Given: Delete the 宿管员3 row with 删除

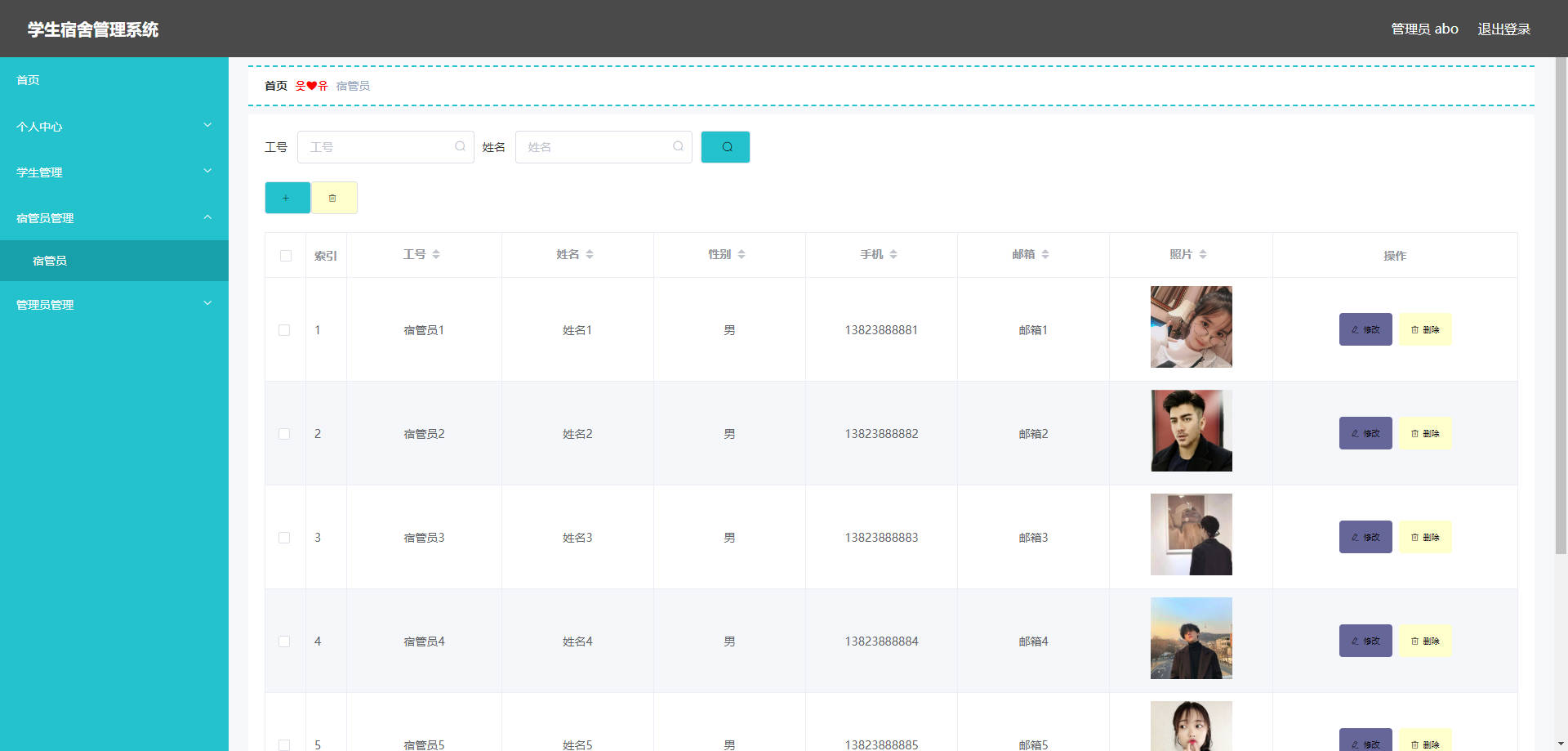Looking at the screenshot, I should (x=1425, y=537).
